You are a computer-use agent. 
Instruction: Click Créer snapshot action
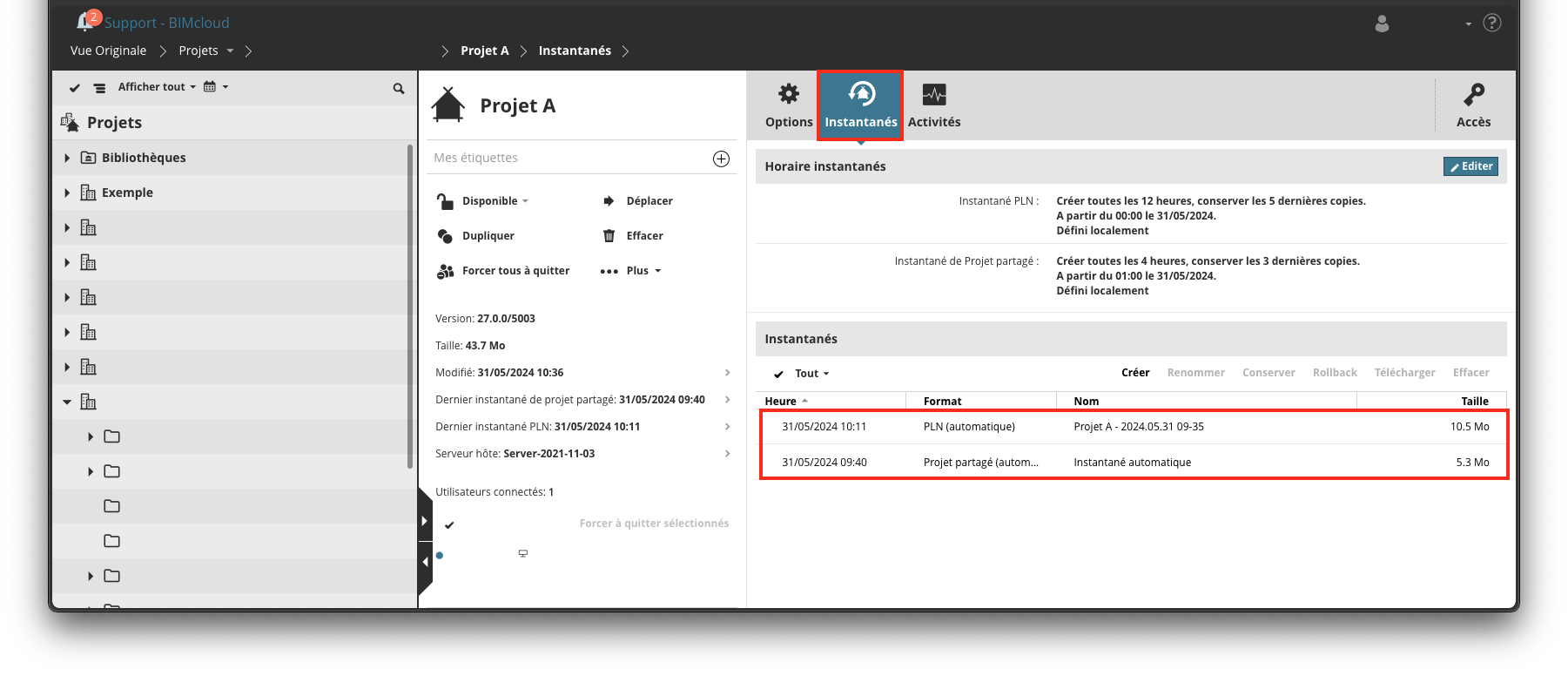pyautogui.click(x=1135, y=373)
